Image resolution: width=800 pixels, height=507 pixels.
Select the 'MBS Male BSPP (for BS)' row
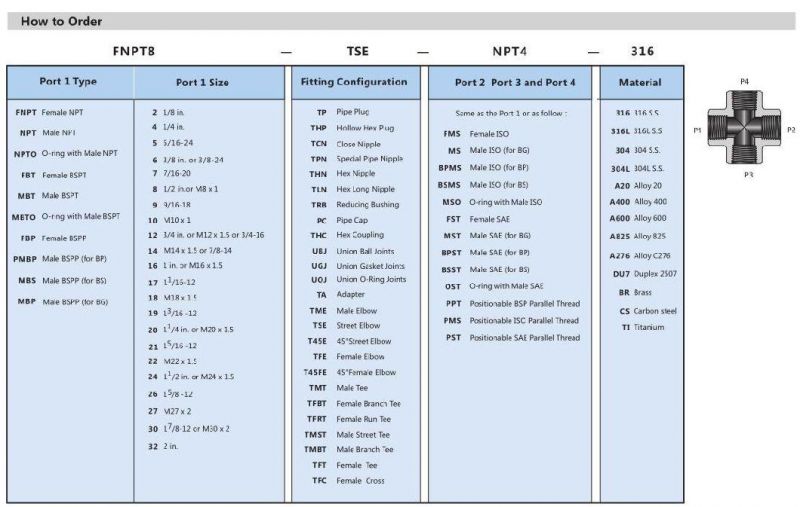coord(62,281)
